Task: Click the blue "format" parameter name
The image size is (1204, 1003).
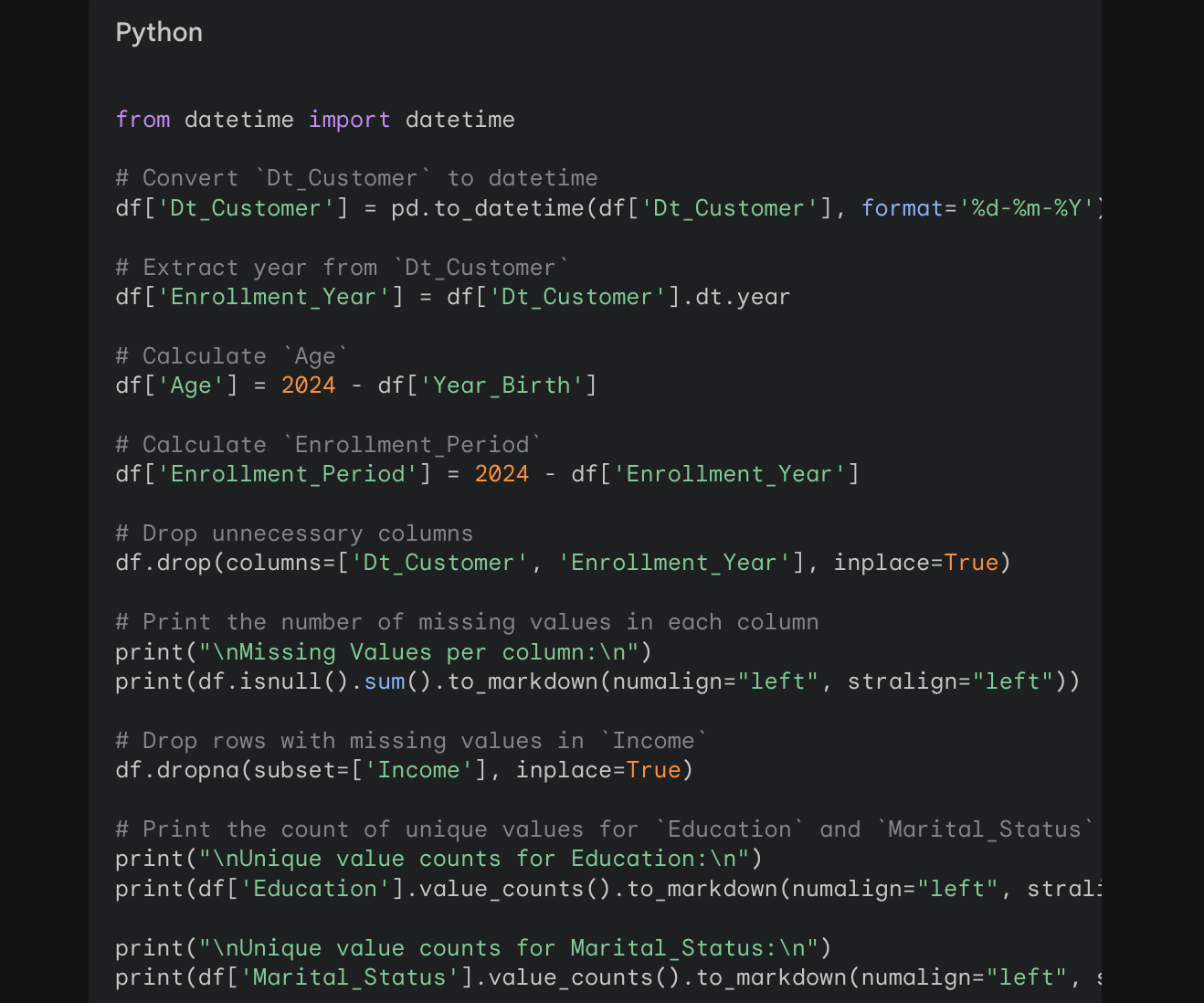Action: click(x=902, y=208)
